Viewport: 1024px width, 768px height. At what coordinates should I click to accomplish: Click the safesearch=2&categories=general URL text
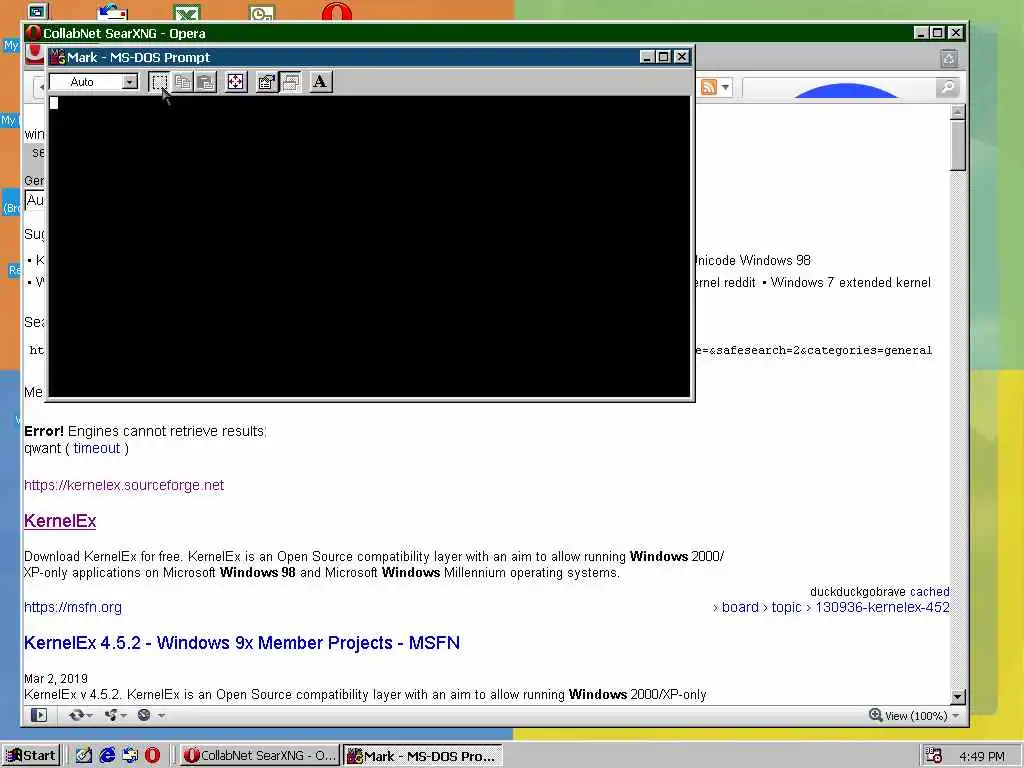[x=814, y=351]
